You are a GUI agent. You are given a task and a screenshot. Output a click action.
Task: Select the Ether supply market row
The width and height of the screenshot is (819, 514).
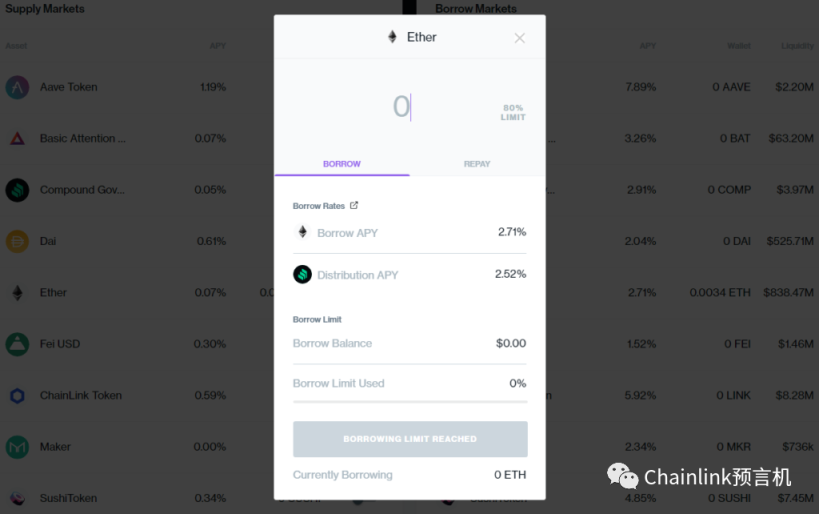[x=137, y=293]
